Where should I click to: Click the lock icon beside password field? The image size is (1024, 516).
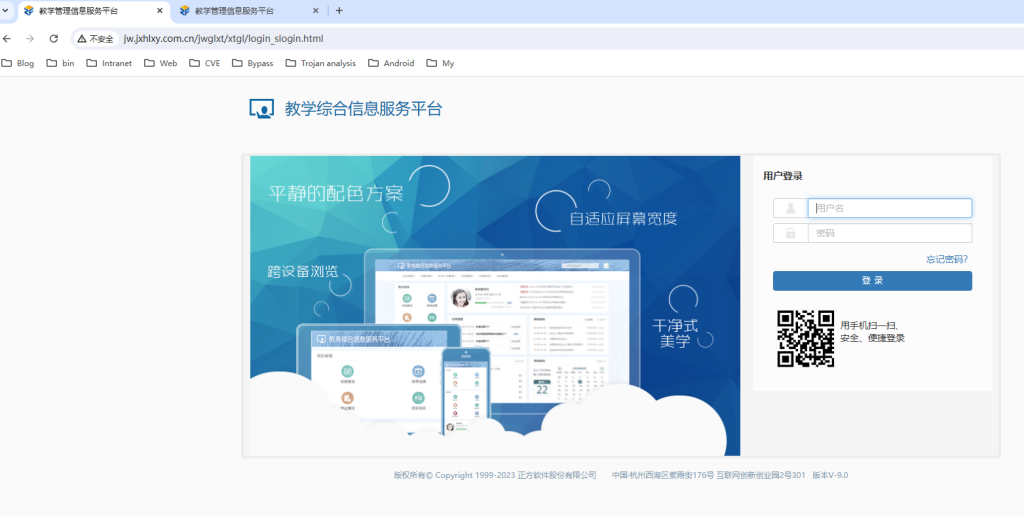790,233
